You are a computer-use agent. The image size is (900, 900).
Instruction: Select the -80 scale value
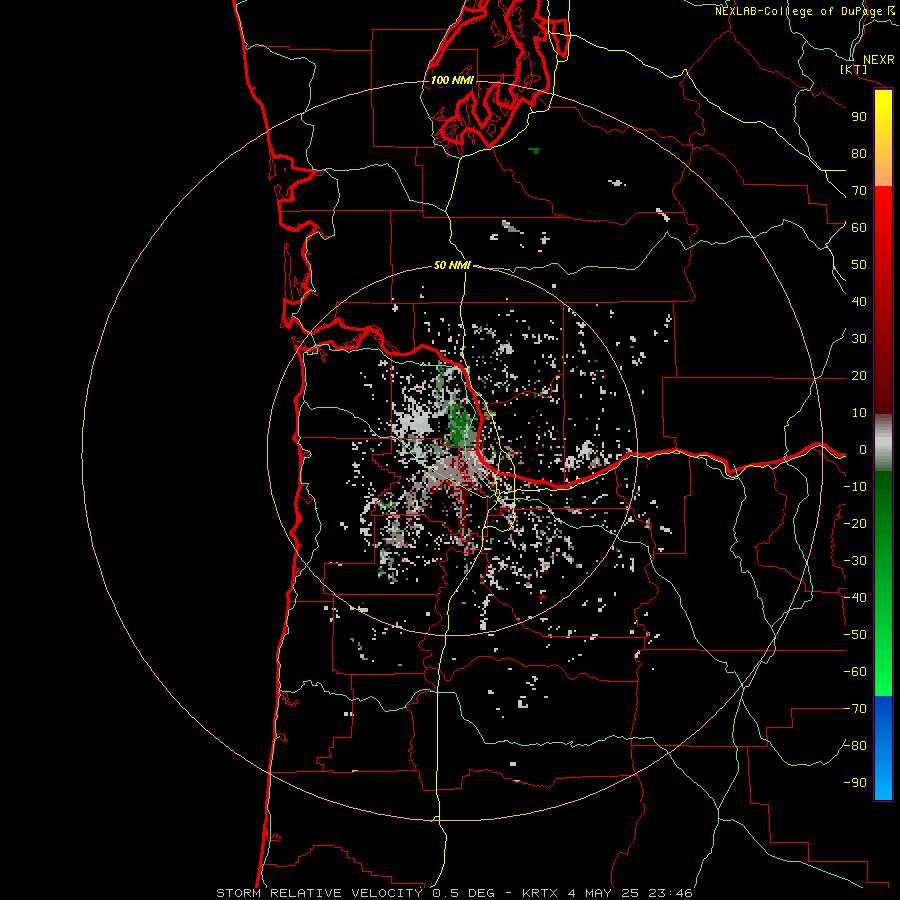click(x=855, y=746)
